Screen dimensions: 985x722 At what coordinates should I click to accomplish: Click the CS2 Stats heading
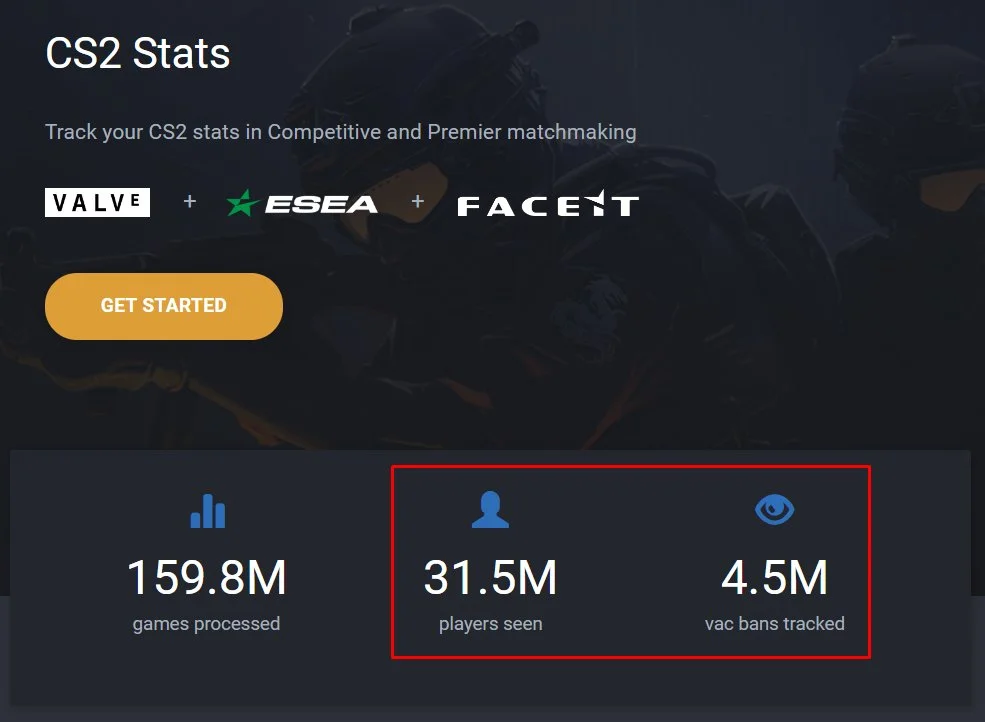138,53
